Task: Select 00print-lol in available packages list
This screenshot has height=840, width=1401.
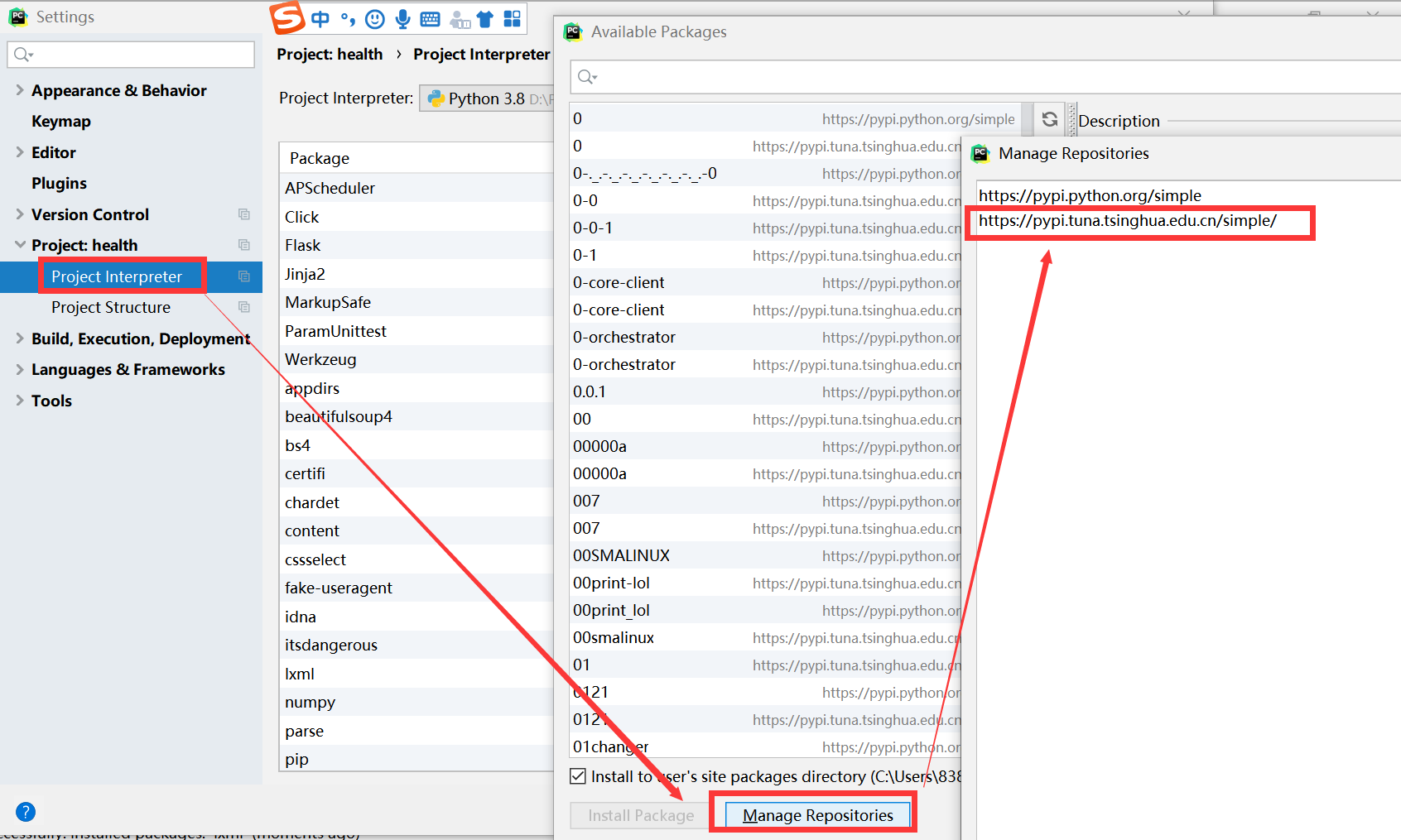Action: click(766, 583)
